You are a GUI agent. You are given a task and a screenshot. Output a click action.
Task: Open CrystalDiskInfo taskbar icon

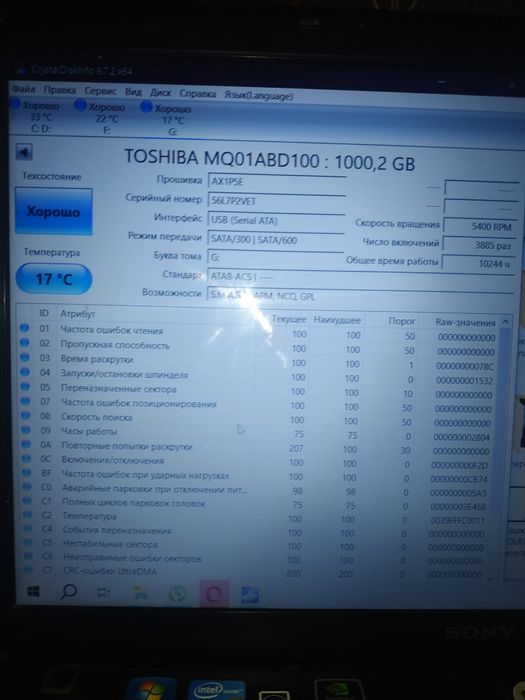[x=250, y=595]
